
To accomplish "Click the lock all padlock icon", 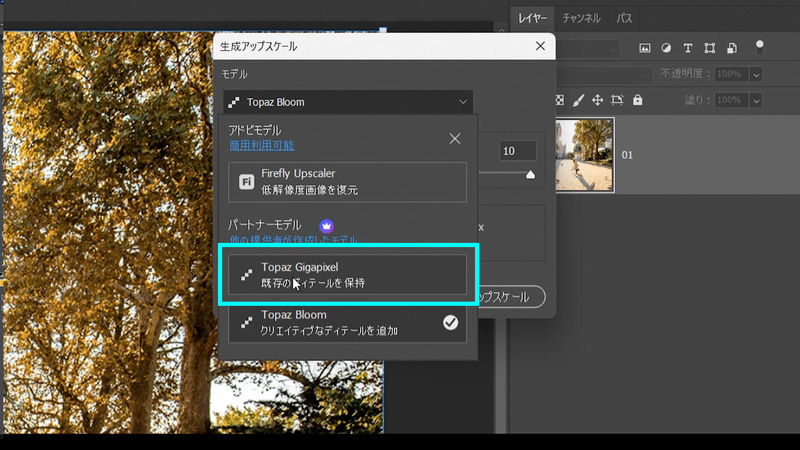I will (637, 100).
